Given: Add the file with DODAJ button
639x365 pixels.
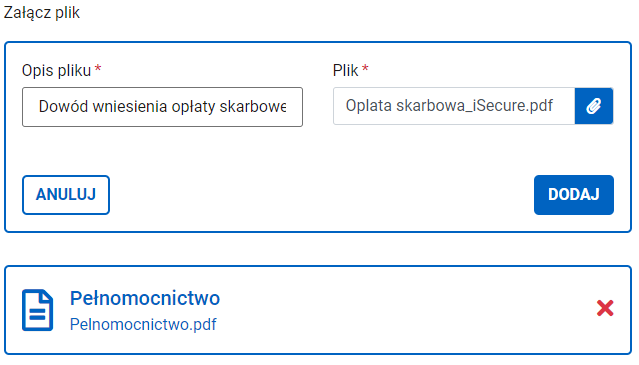Looking at the screenshot, I should 574,195.
